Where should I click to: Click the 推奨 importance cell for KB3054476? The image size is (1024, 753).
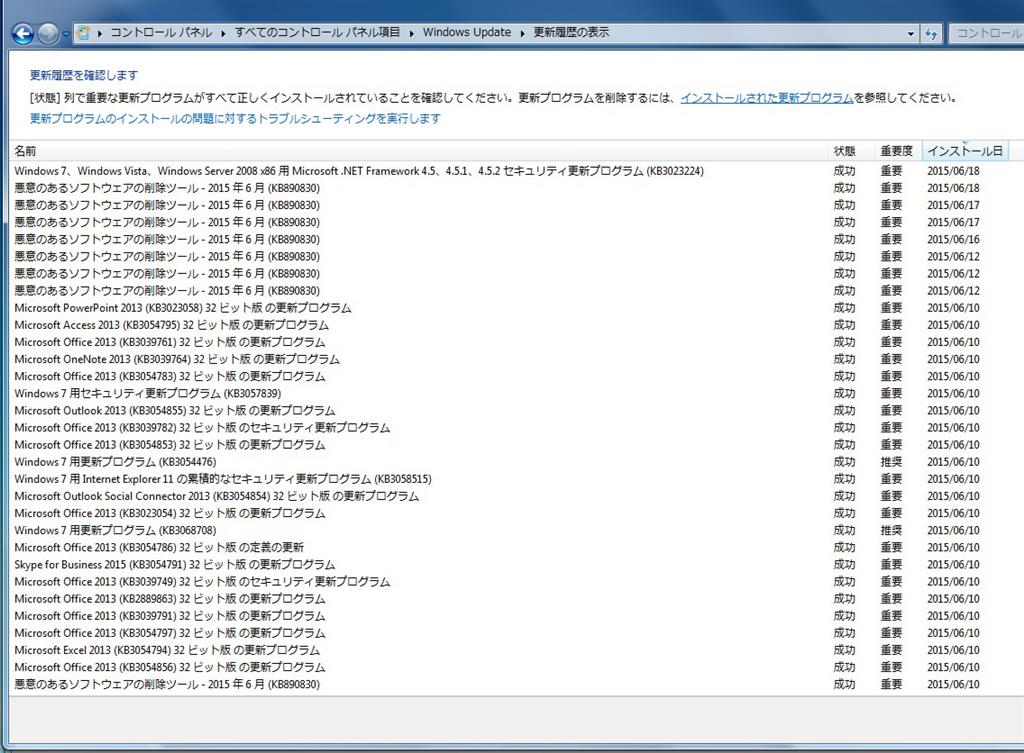click(891, 462)
